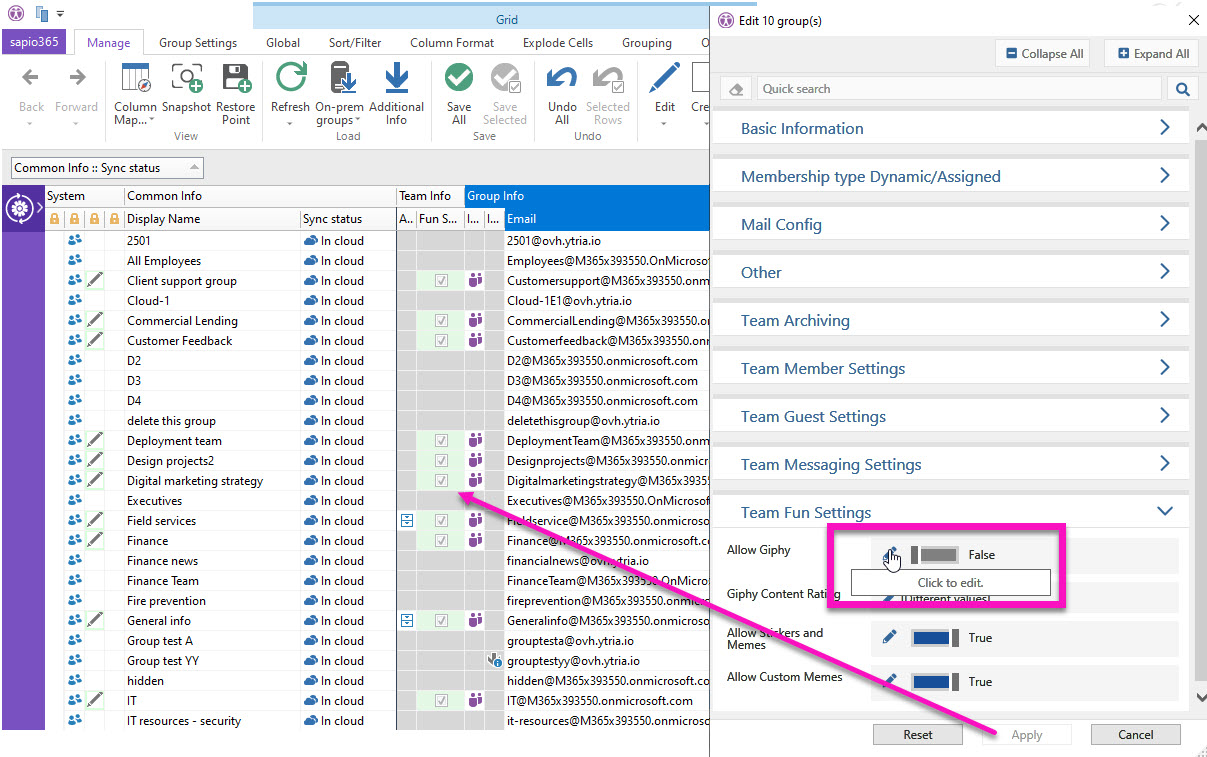Image resolution: width=1207 pixels, height=757 pixels.
Task: Toggle the Allow Stickers and Memes switch
Action: tap(935, 638)
